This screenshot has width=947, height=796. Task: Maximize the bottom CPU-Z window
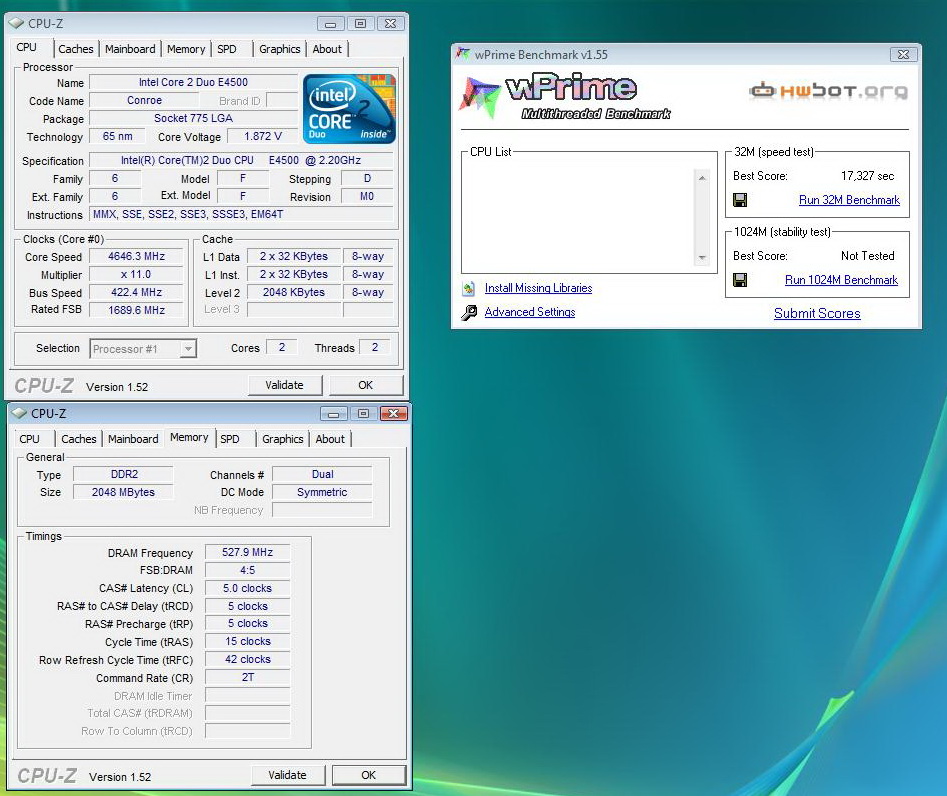click(363, 414)
